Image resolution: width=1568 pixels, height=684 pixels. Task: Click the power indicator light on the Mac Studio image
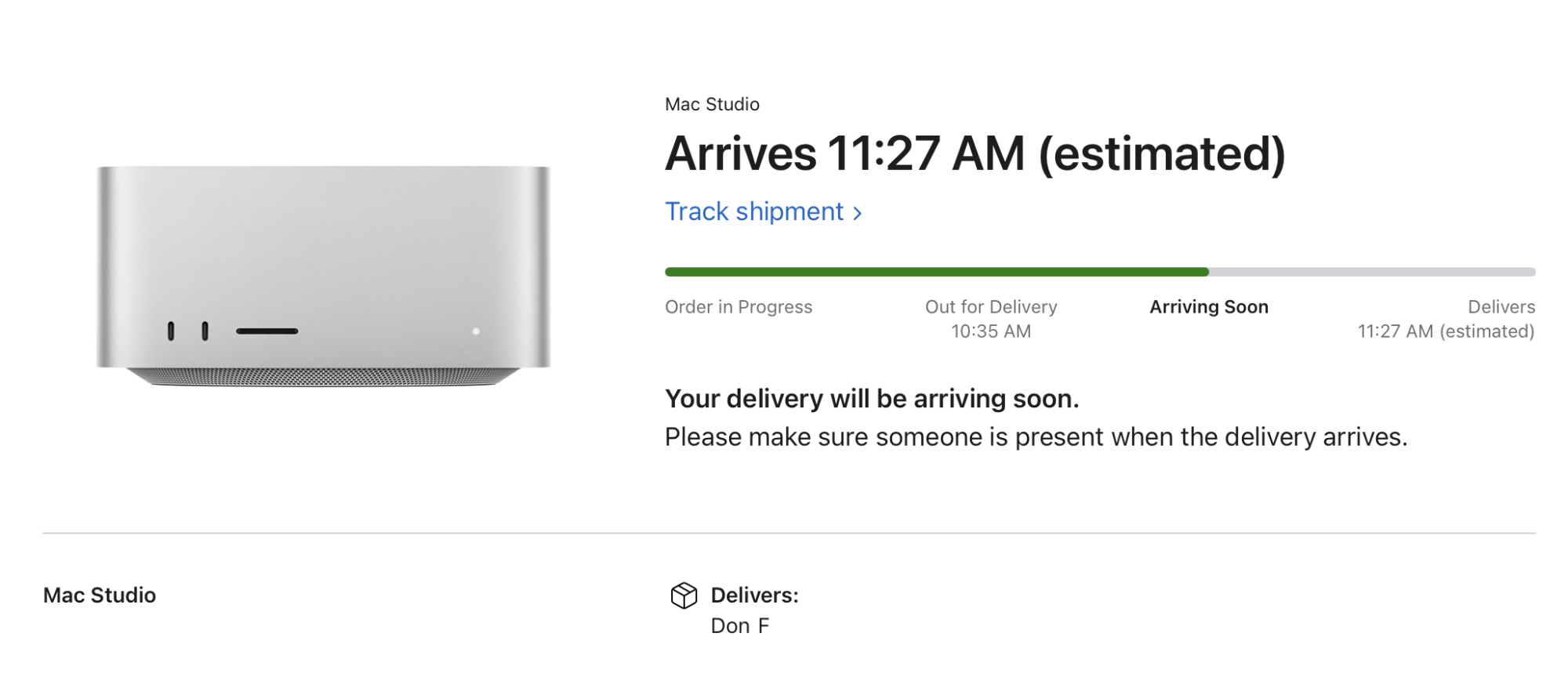point(476,331)
